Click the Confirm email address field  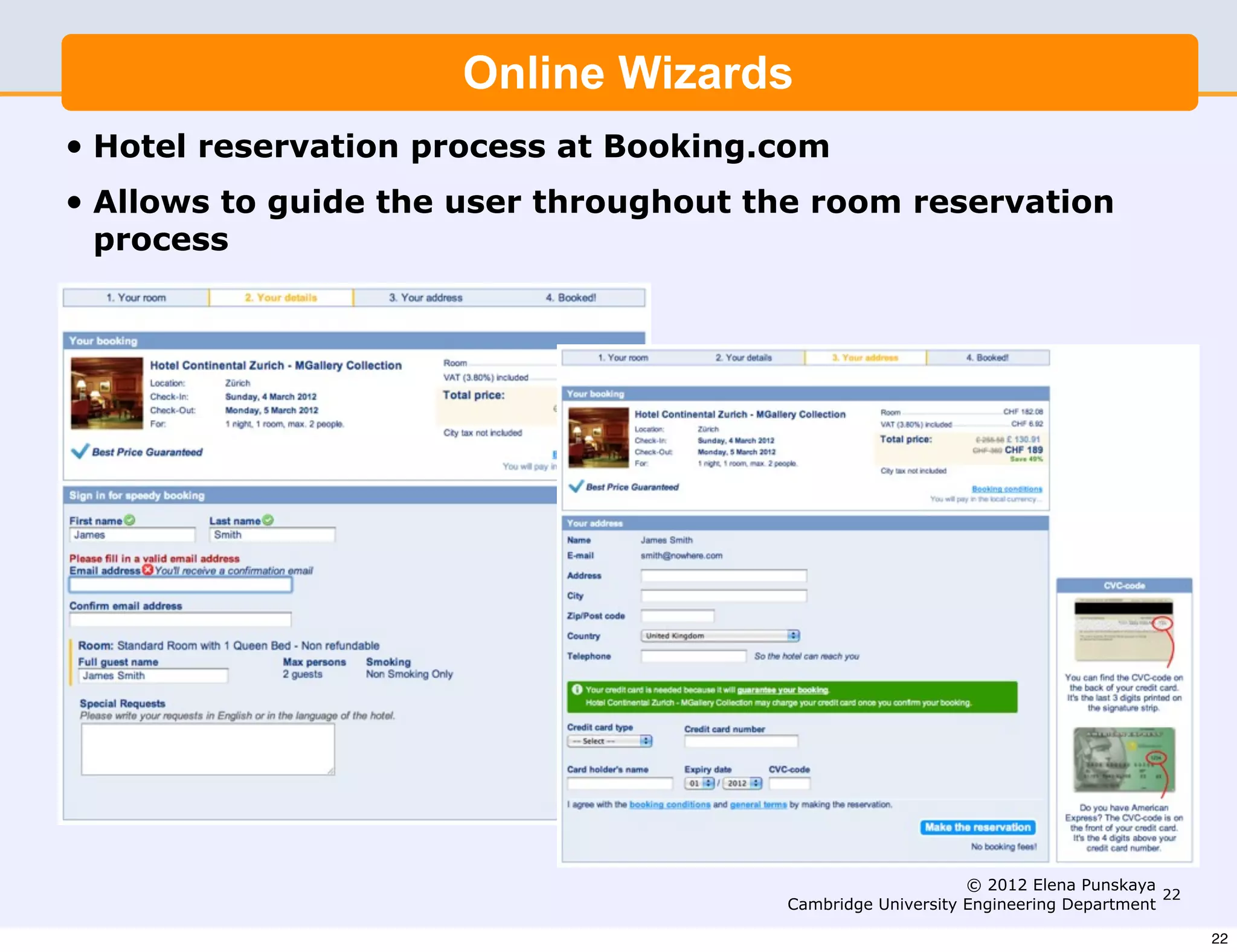[x=180, y=619]
